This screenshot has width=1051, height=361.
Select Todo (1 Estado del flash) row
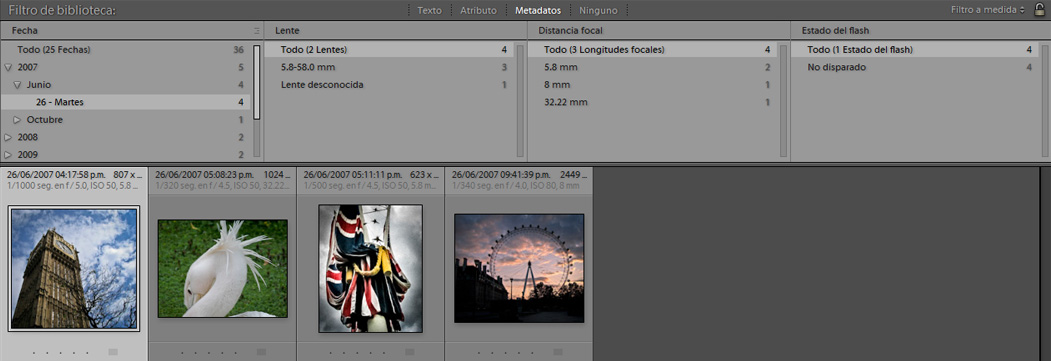(x=916, y=50)
